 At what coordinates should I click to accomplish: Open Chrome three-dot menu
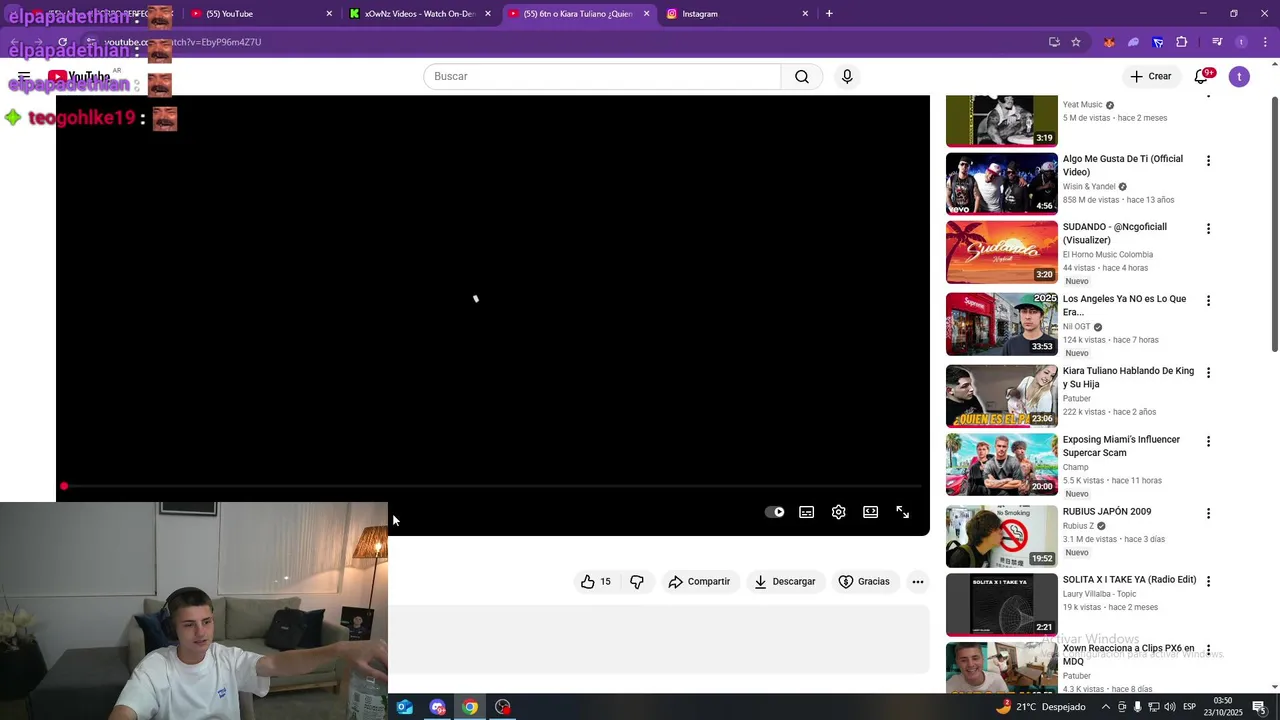click(x=1265, y=42)
